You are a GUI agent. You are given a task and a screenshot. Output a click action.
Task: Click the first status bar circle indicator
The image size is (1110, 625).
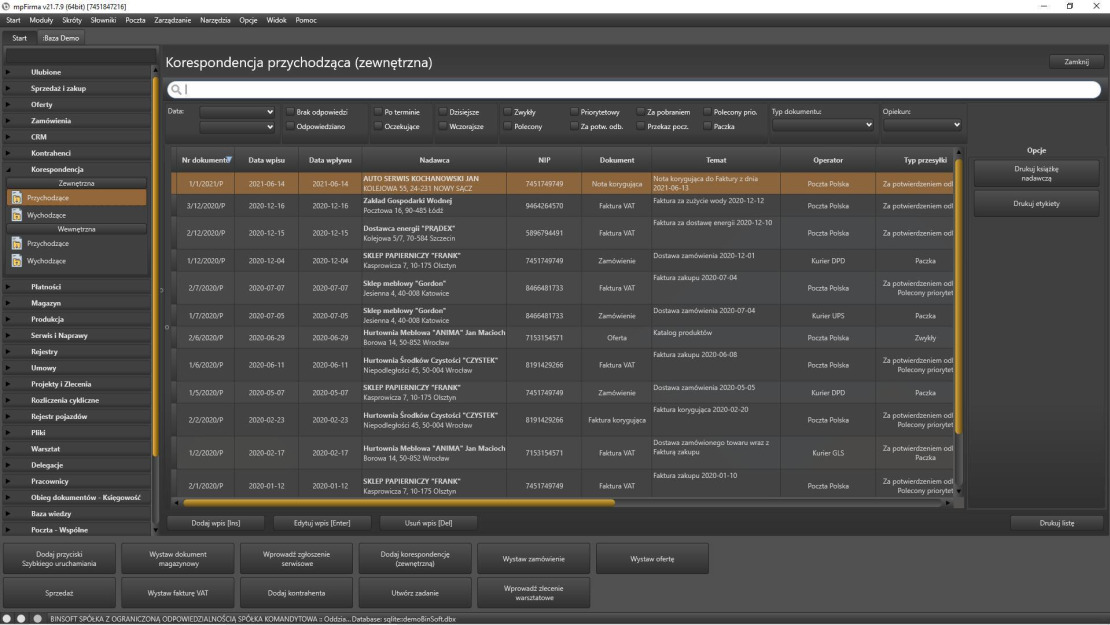[7, 619]
